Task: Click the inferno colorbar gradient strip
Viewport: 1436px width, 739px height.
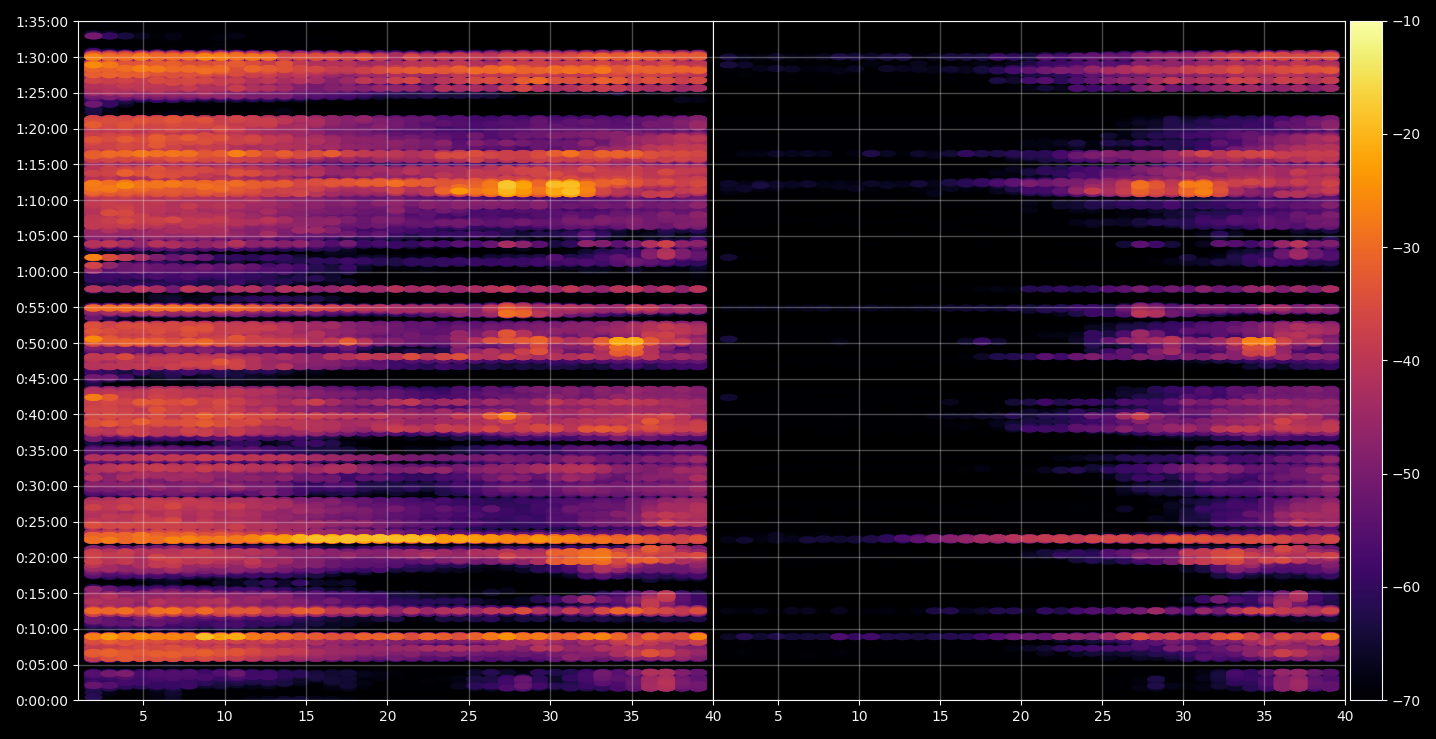Action: (1366, 361)
